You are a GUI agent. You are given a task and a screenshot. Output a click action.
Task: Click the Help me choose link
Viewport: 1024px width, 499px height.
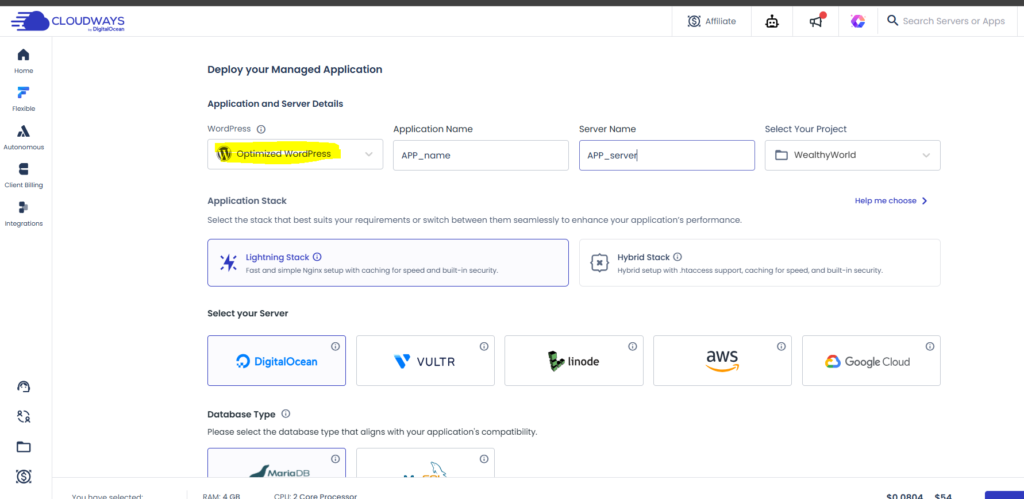pos(891,201)
